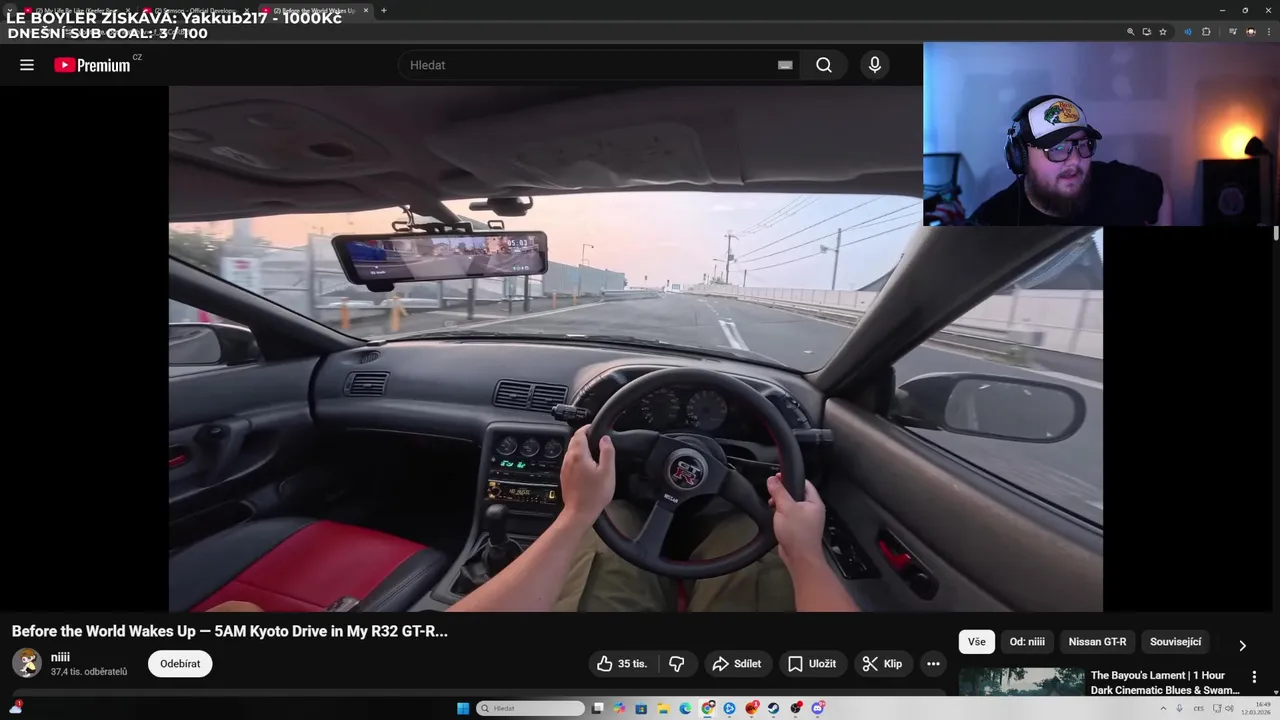Image resolution: width=1280 pixels, height=720 pixels.
Task: Open more actions three-dot menu under video
Action: click(933, 664)
